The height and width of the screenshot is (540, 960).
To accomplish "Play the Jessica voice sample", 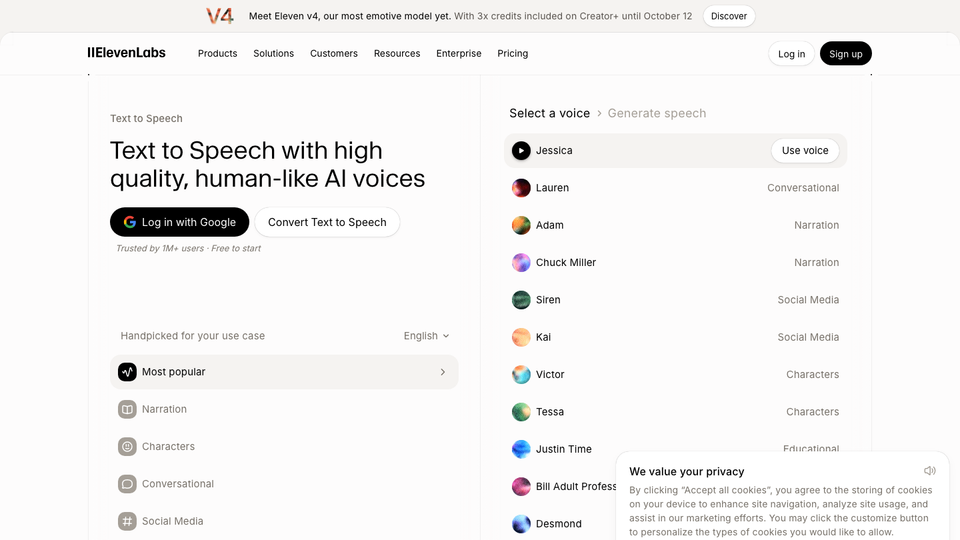I will click(521, 151).
